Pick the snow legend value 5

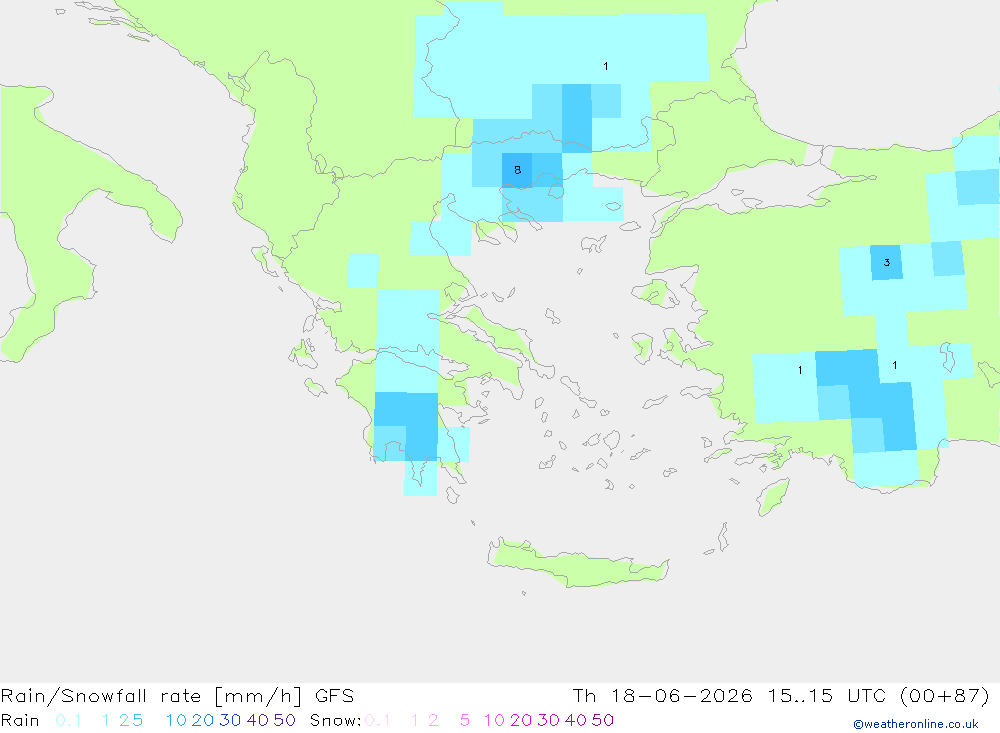(x=465, y=720)
